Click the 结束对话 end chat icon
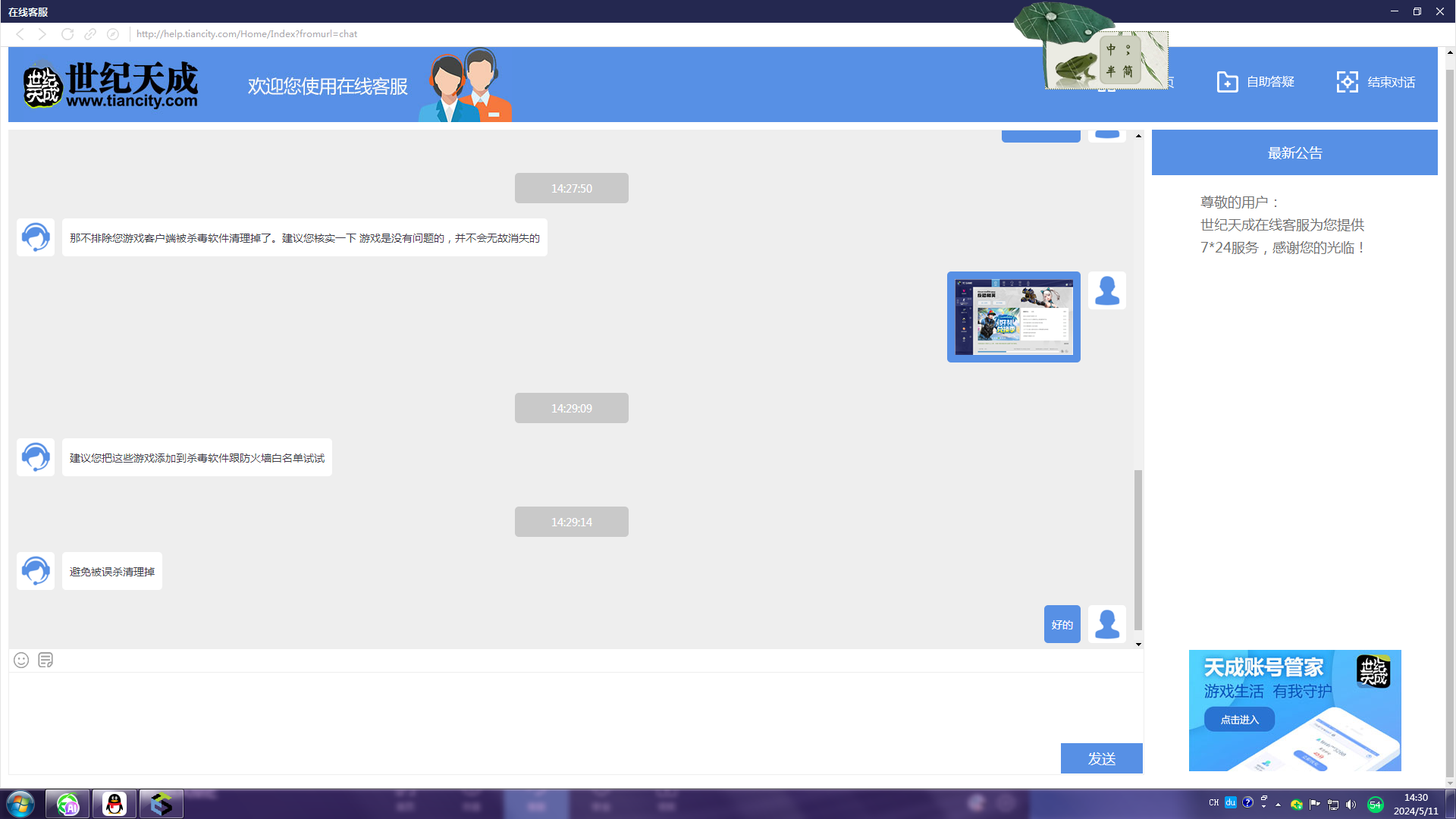 click(x=1347, y=82)
